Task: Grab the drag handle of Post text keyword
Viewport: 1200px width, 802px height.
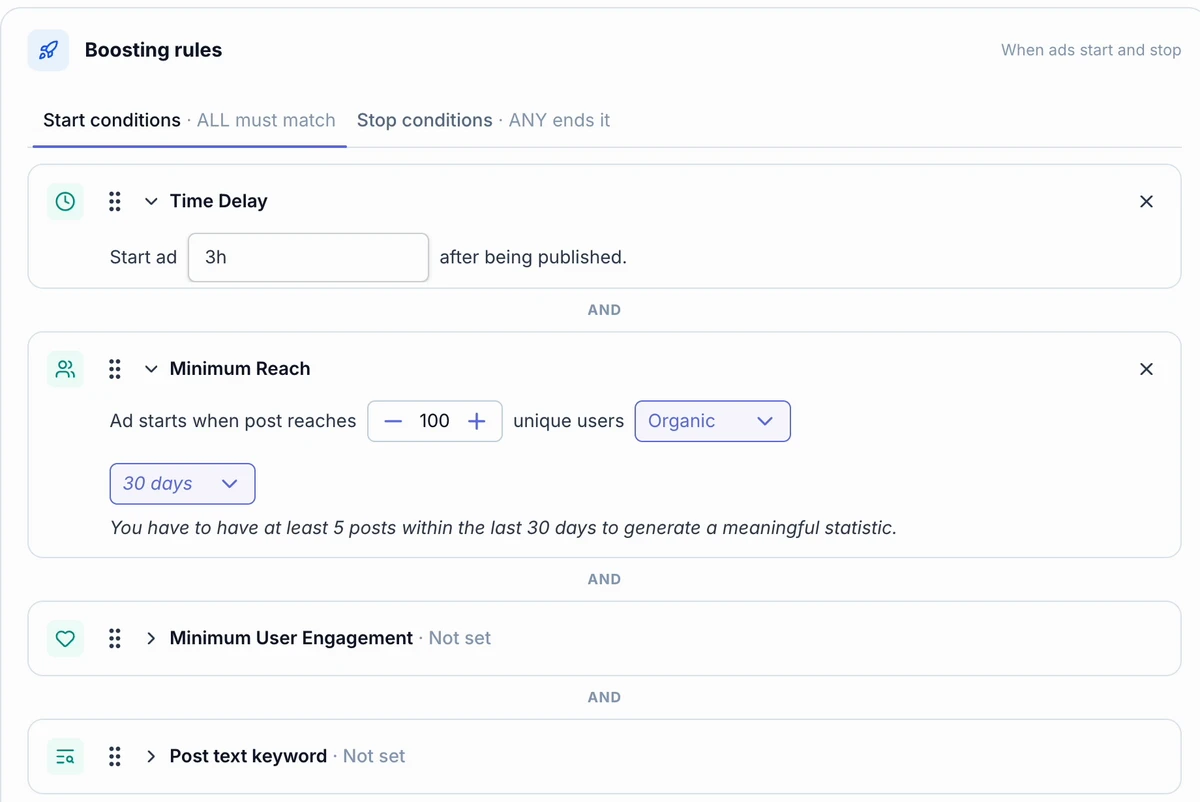Action: [x=115, y=756]
